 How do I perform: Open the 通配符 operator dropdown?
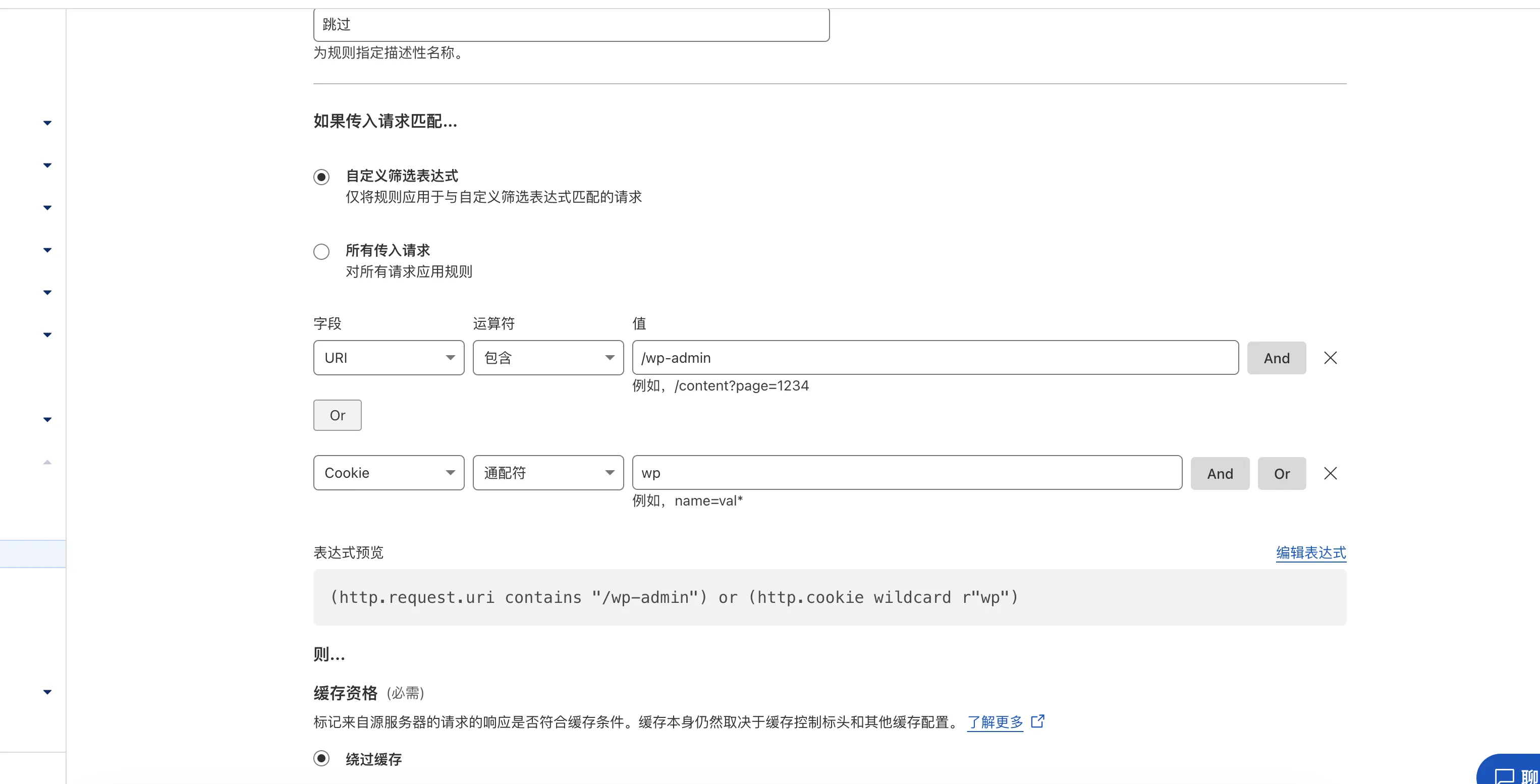tap(547, 473)
